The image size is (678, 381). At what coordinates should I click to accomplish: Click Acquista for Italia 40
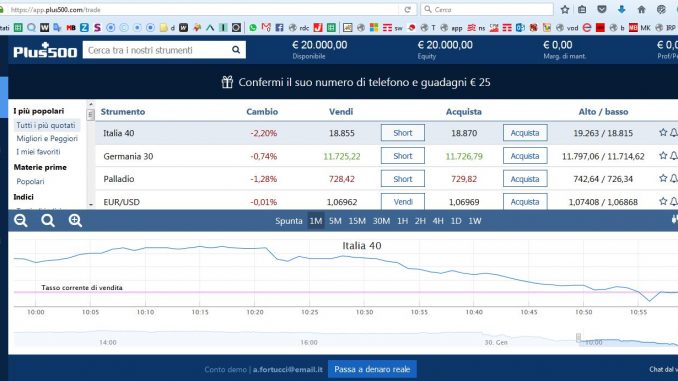pyautogui.click(x=525, y=133)
